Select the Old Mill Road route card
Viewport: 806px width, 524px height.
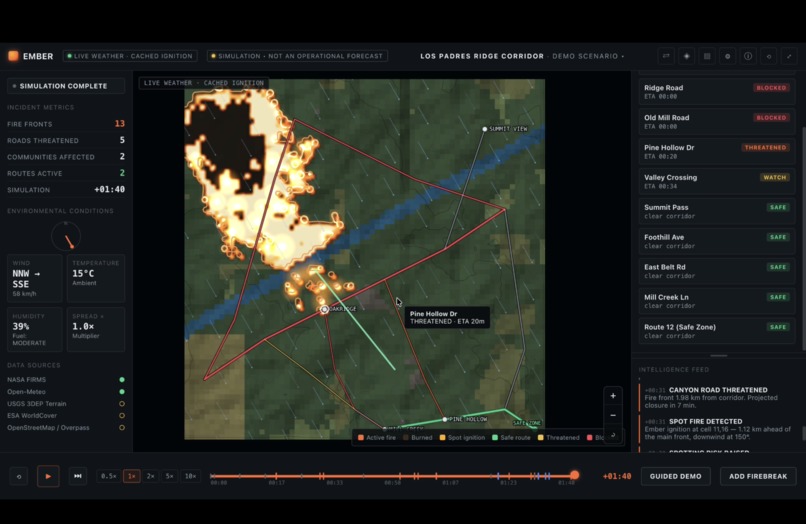pos(717,121)
